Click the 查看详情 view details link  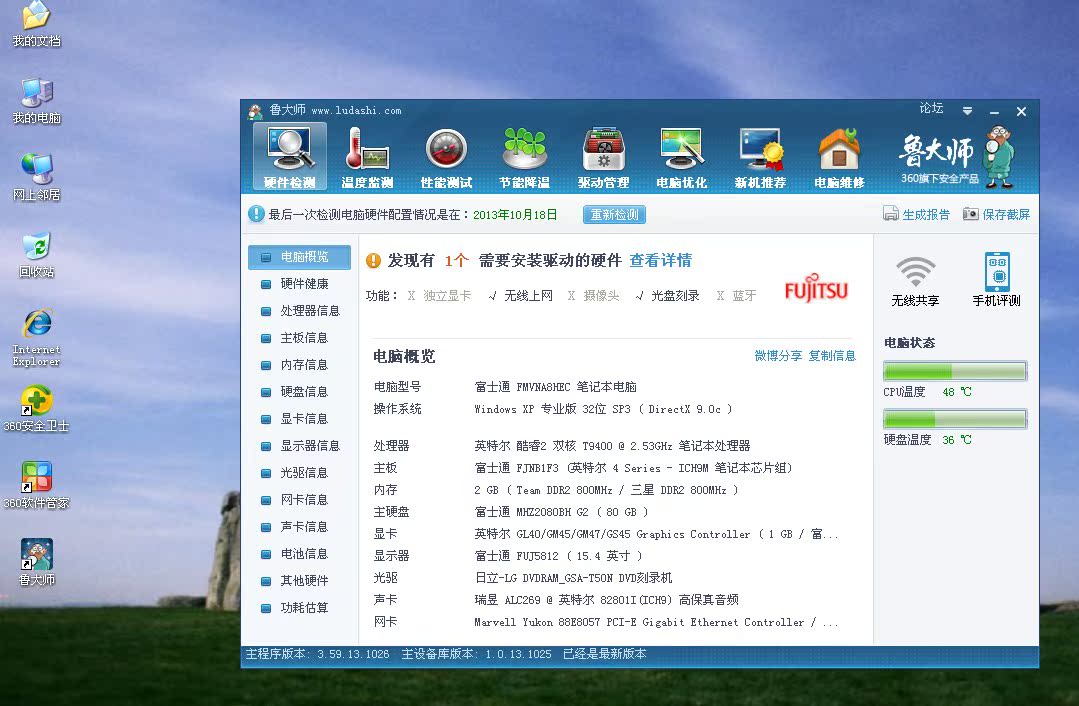pos(661,260)
